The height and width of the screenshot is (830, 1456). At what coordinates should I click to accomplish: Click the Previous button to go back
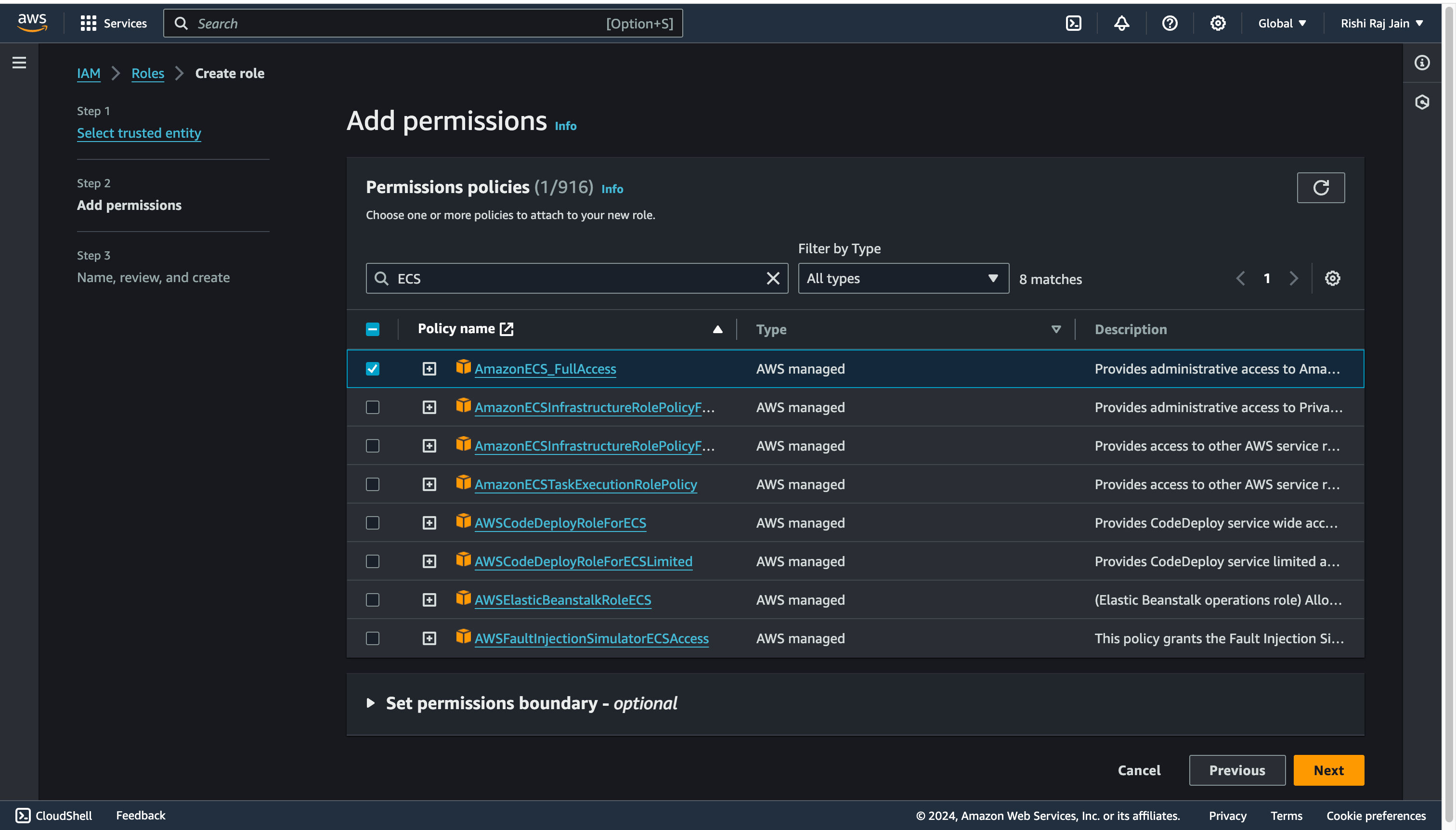point(1237,770)
